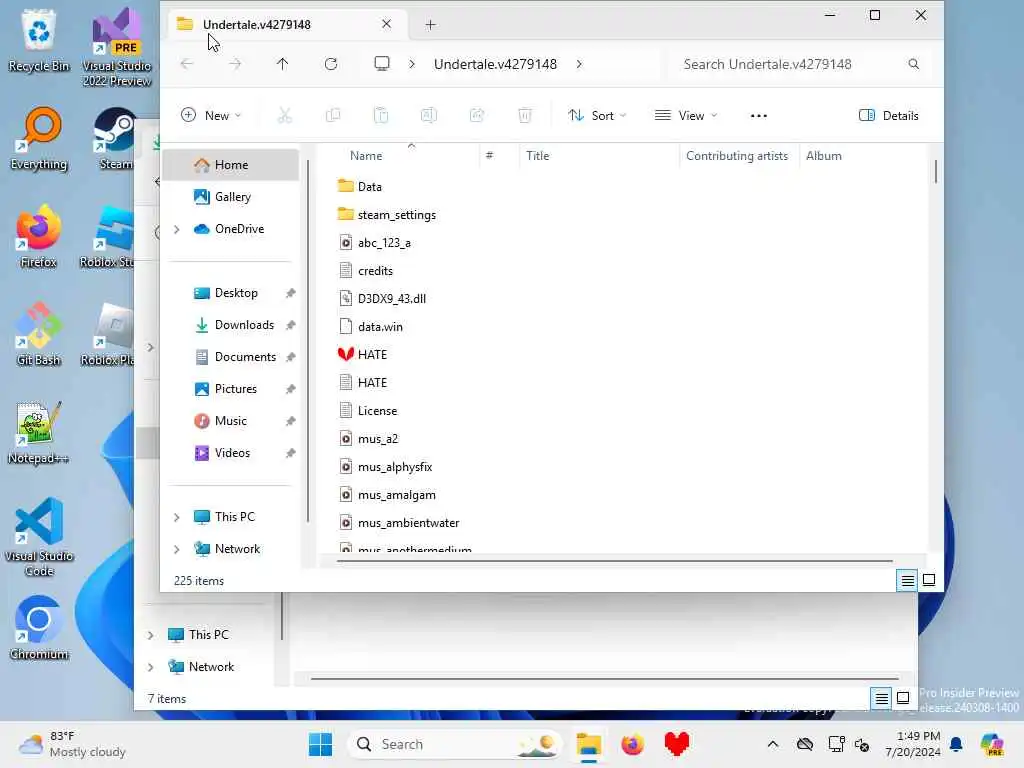1024x768 pixels.
Task: Click the Undertale.v4279148 breadcrumb
Action: point(495,64)
